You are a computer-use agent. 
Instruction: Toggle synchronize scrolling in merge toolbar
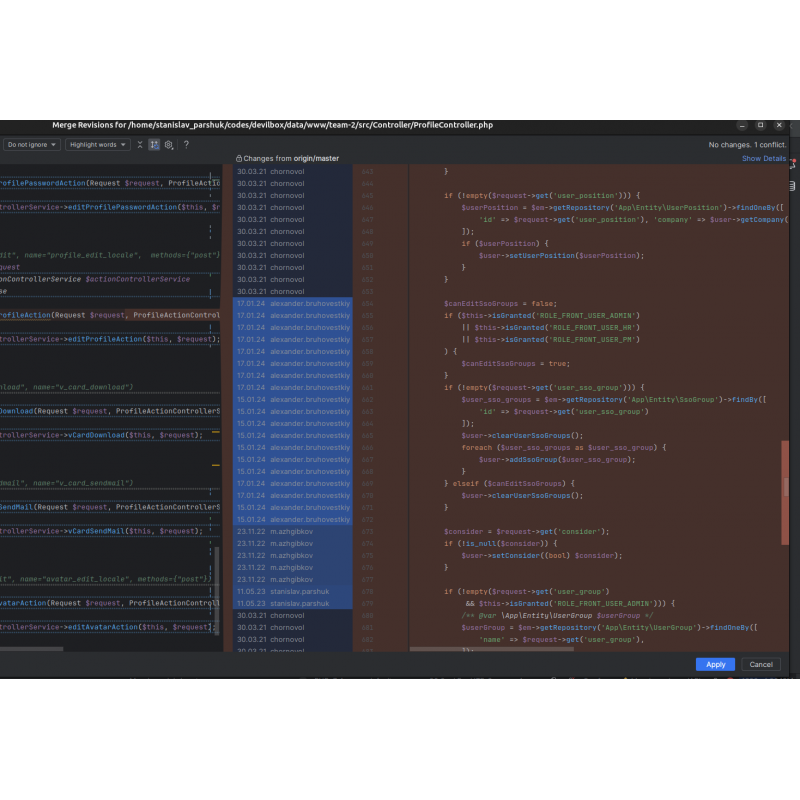coord(154,145)
